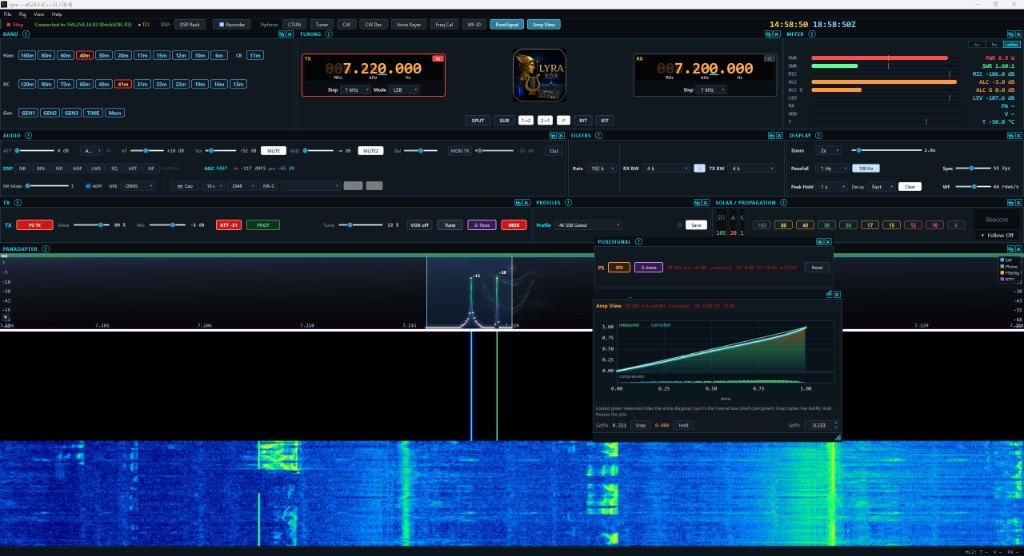Screen dimensions: 1024x556
Task: Adjust the AF gain slider
Action: [x=146, y=150]
